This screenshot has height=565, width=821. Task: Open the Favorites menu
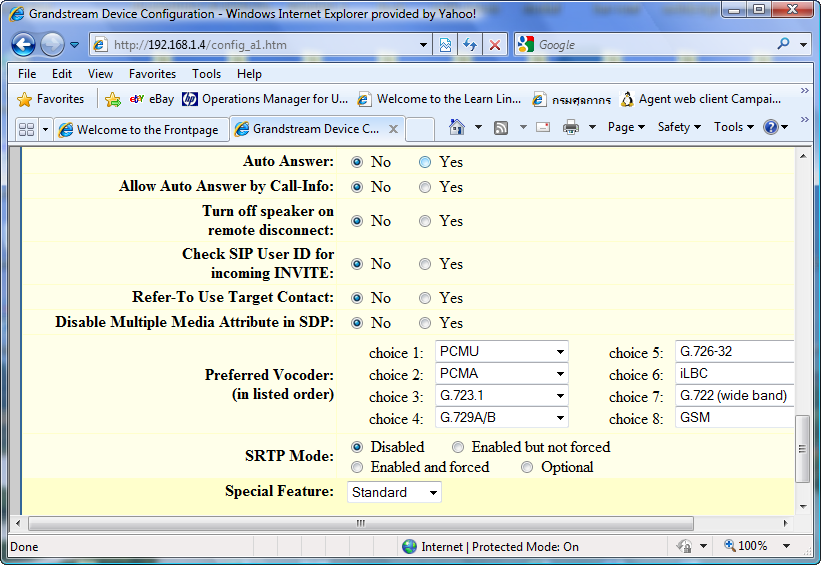coord(152,74)
